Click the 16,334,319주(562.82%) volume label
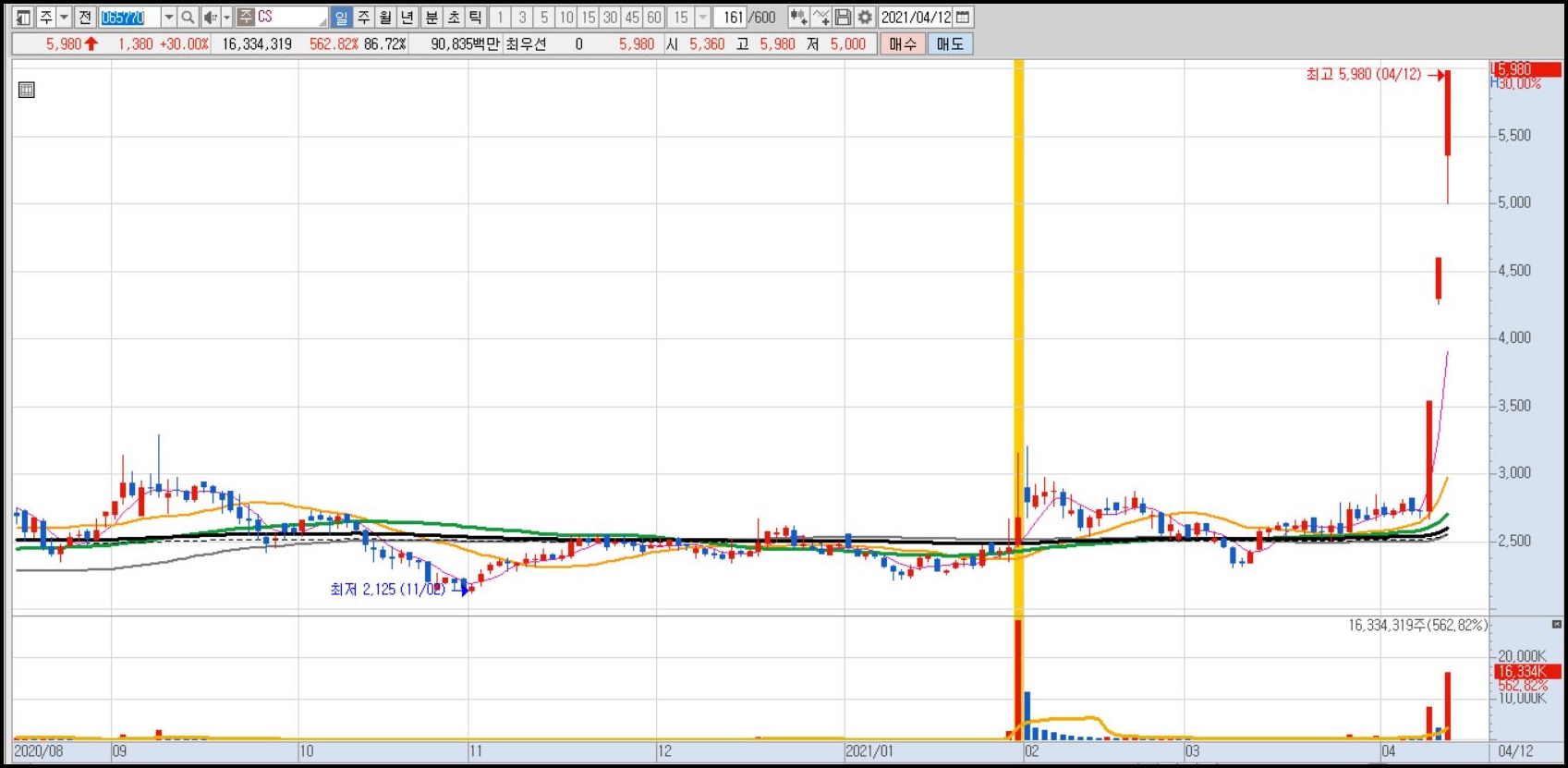1568x768 pixels. coord(1417,626)
